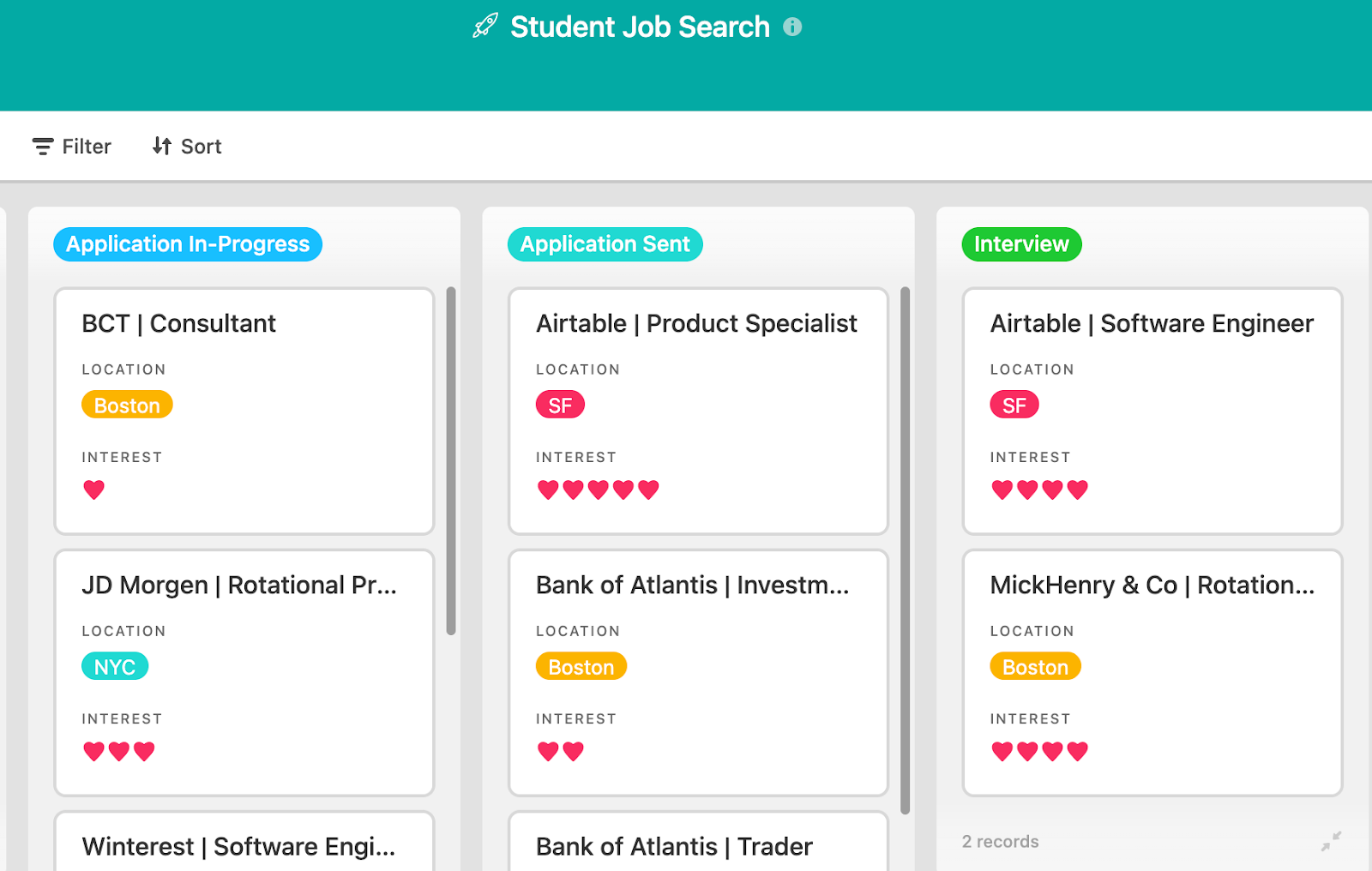Click the NYC tag on the JD Morgen card
Image resolution: width=1372 pixels, height=871 pixels.
point(115,666)
